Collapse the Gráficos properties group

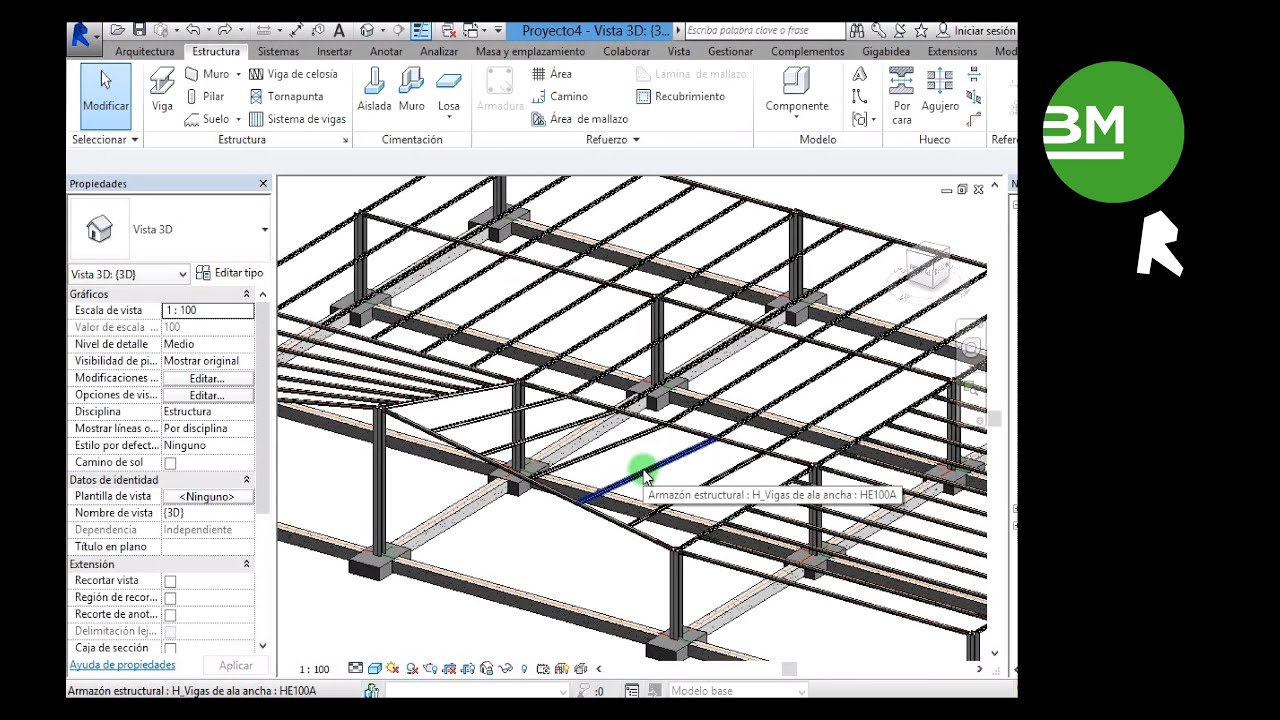click(x=246, y=294)
